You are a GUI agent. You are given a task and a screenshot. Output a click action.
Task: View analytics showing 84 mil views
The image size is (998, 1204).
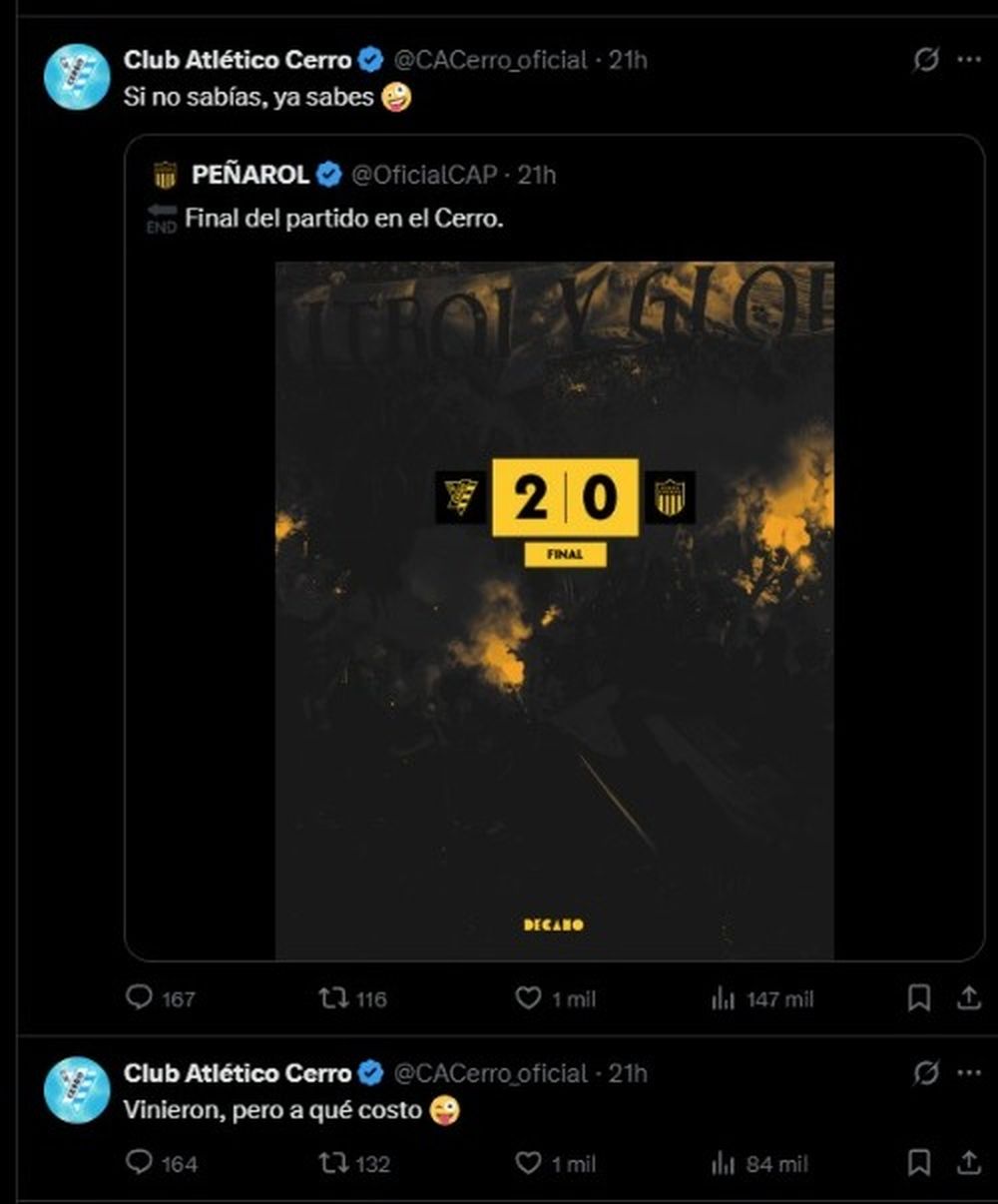(x=724, y=1163)
